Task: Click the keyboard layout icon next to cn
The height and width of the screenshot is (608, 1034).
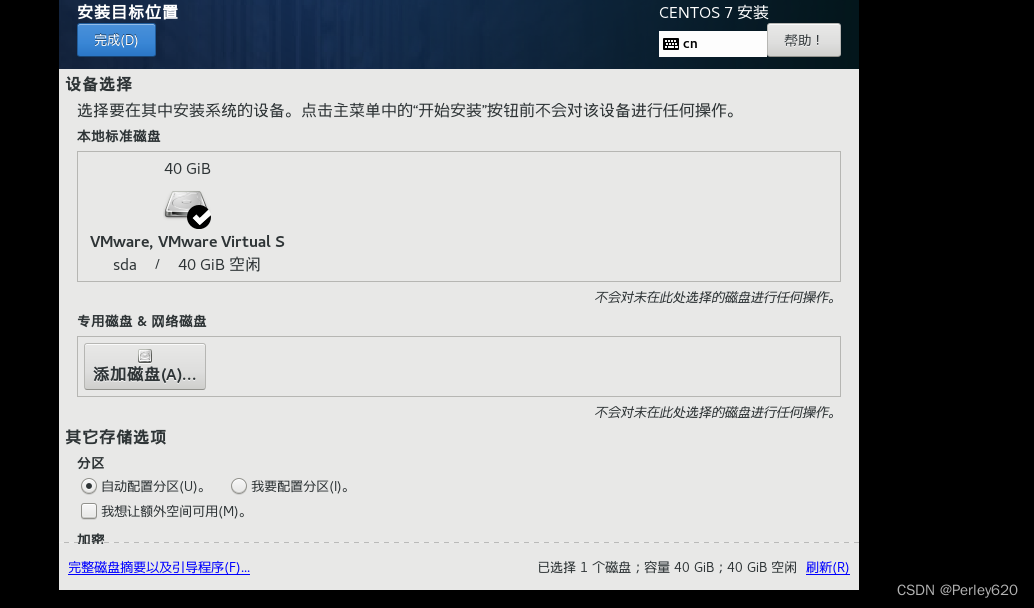Action: click(671, 44)
